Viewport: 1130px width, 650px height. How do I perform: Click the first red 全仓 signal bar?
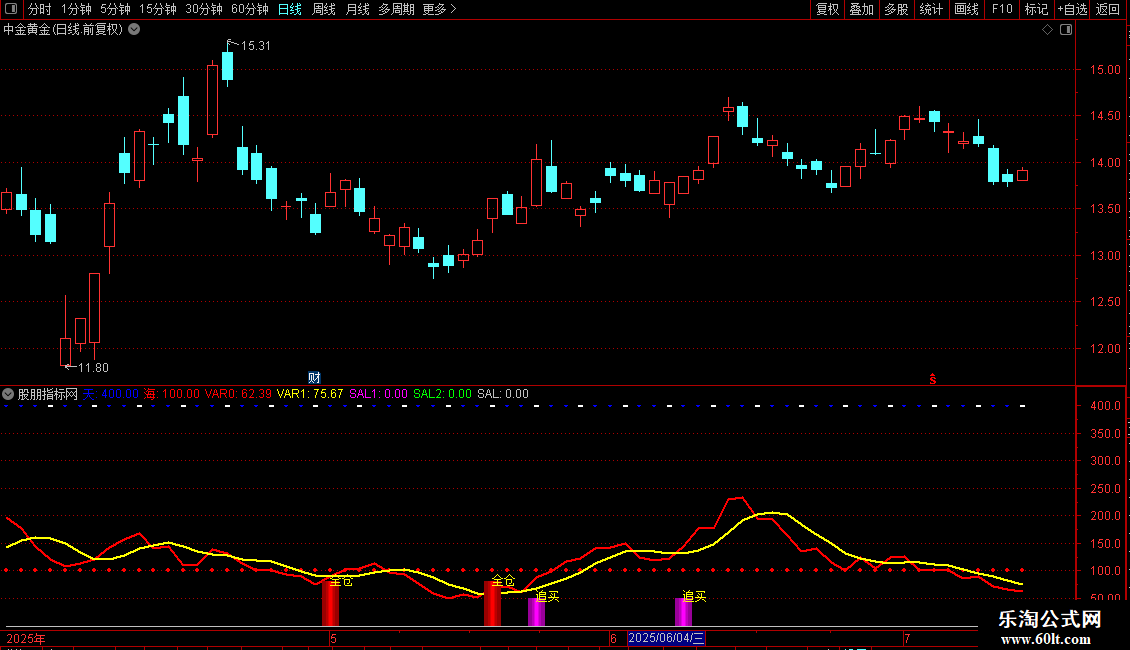click(x=330, y=605)
